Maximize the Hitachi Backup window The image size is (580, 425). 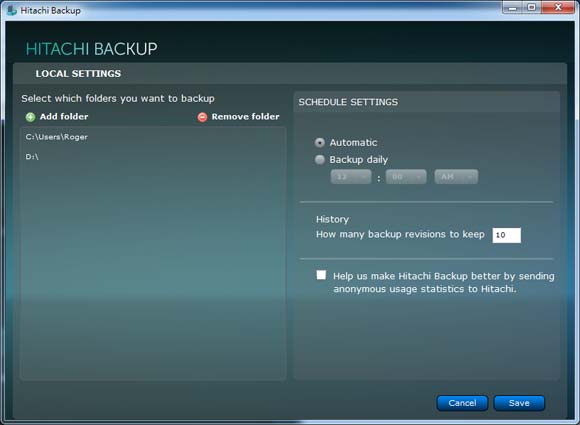532,7
